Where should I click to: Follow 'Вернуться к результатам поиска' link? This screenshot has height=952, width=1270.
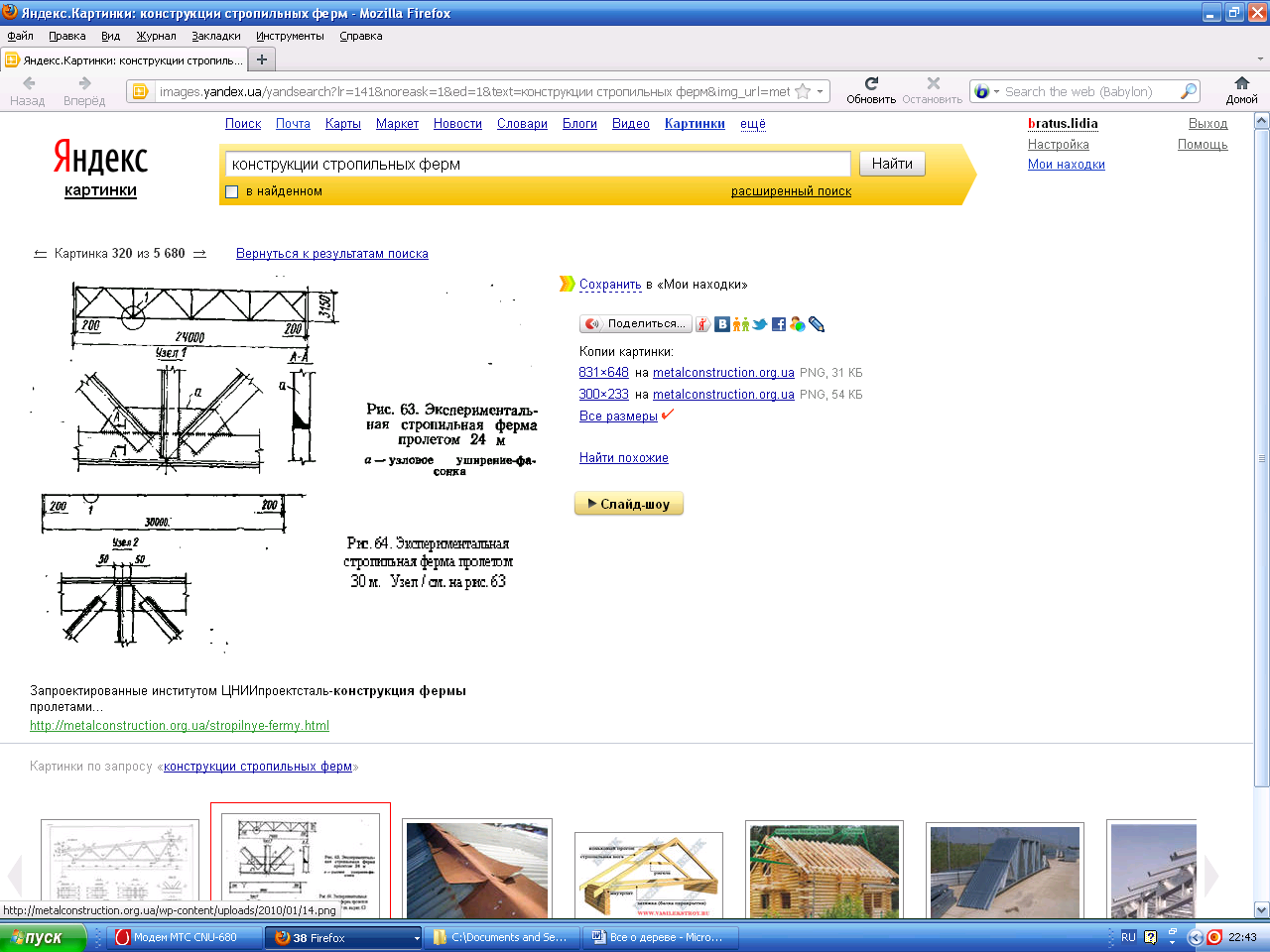332,254
